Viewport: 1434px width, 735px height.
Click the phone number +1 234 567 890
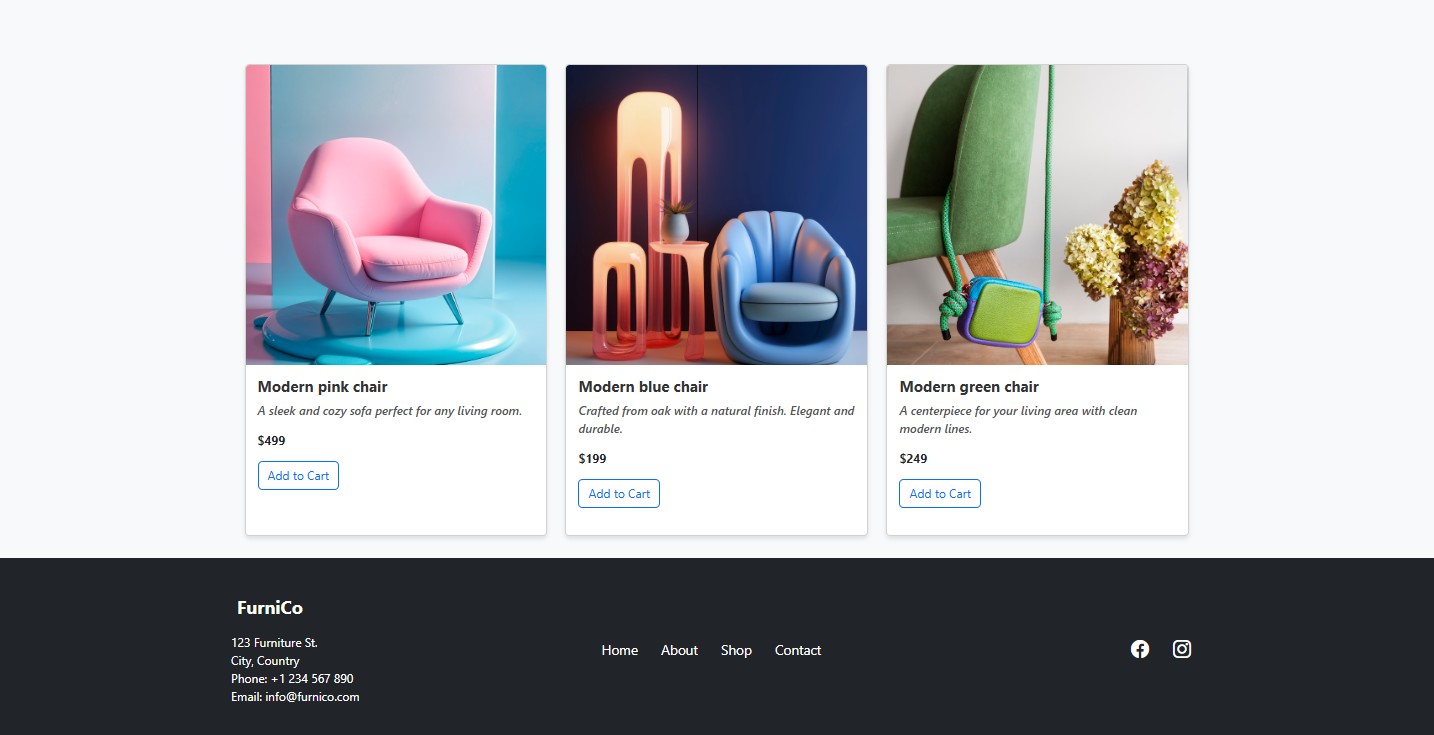[x=312, y=679]
